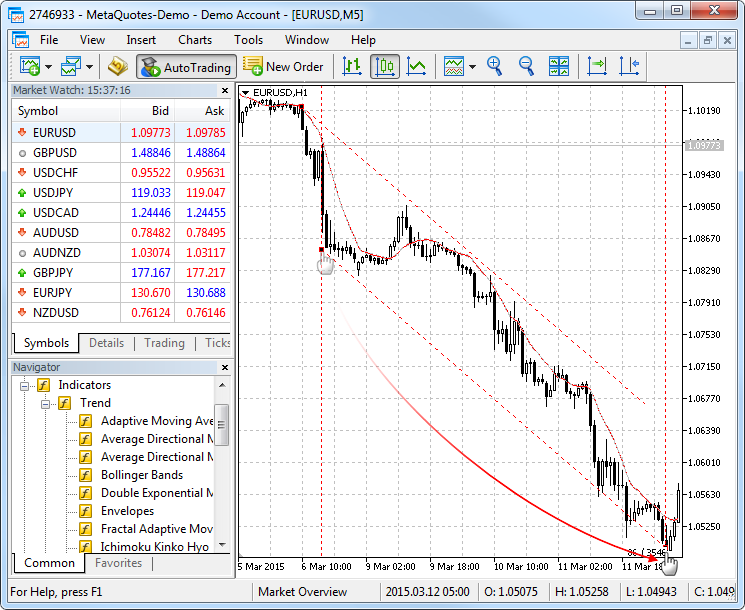
Task: Collapse the Trend tree folder
Action: point(45,404)
